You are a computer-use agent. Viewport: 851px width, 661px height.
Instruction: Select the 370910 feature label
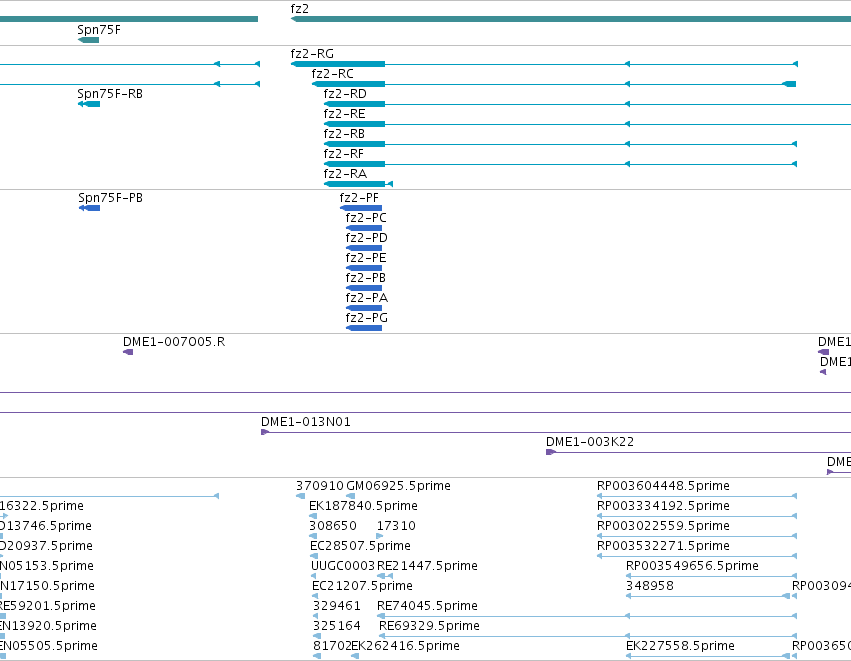click(320, 486)
